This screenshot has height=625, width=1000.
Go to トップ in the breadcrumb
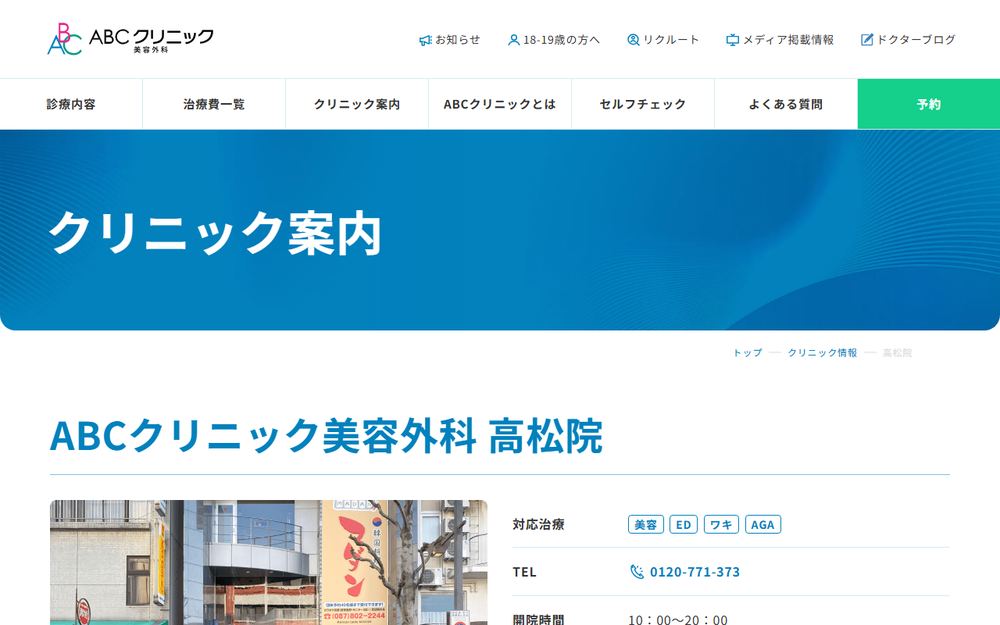[747, 353]
